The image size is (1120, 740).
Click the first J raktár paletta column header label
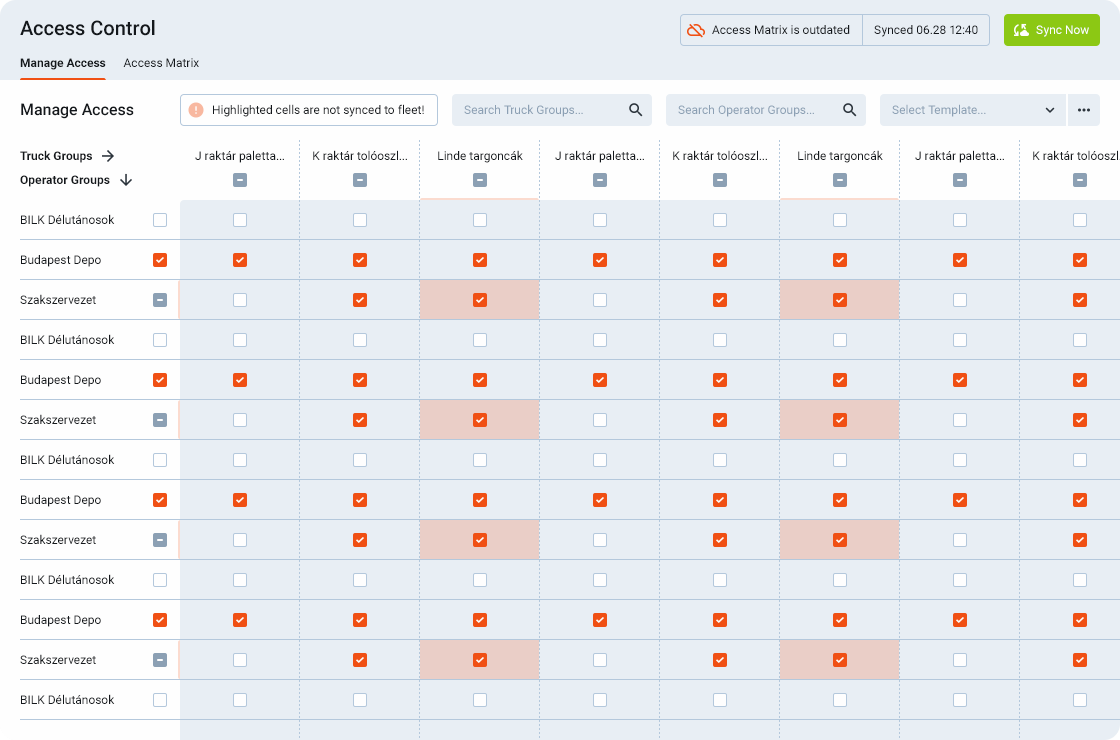(240, 156)
